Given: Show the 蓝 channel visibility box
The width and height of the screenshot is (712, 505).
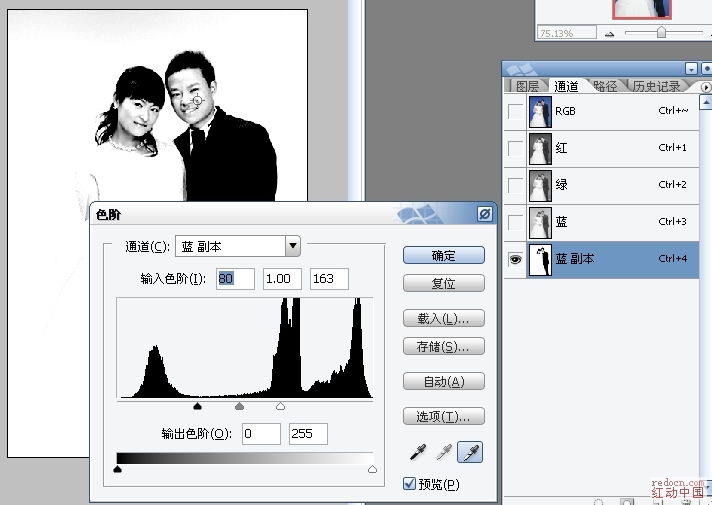Looking at the screenshot, I should 515,223.
